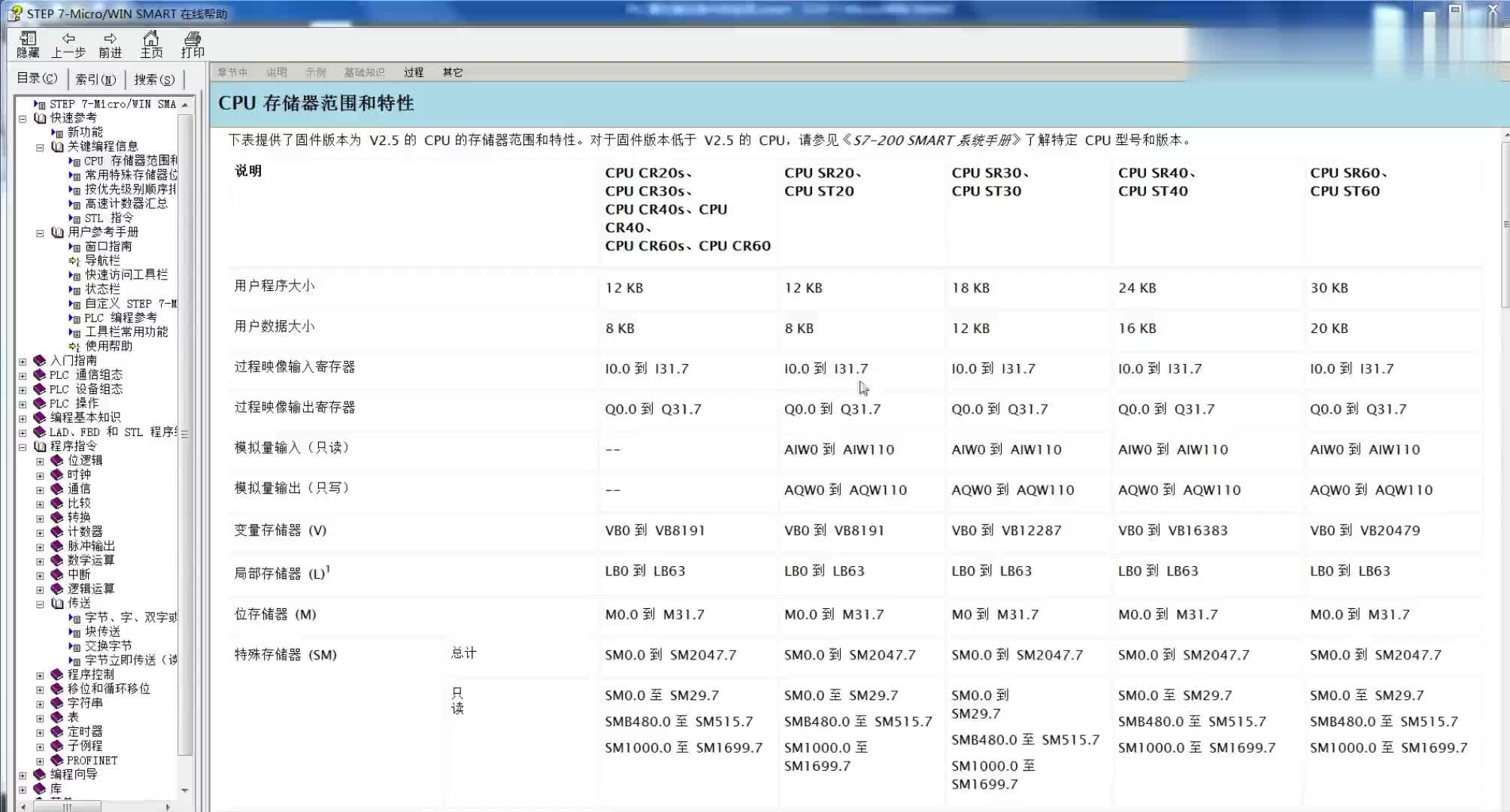Click the purple book icon beside 中断
1510x812 pixels.
click(58, 575)
